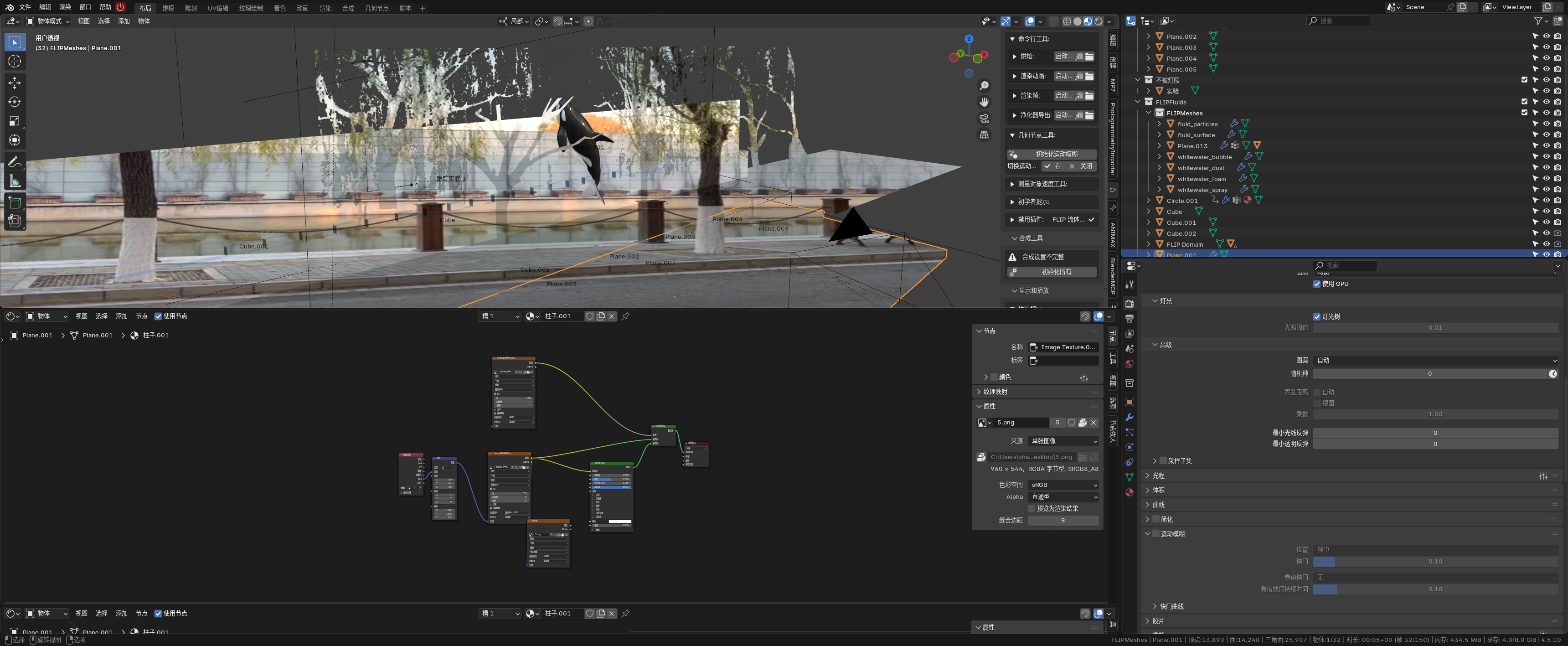Enable the 简化 panel checkbox

tap(1156, 519)
